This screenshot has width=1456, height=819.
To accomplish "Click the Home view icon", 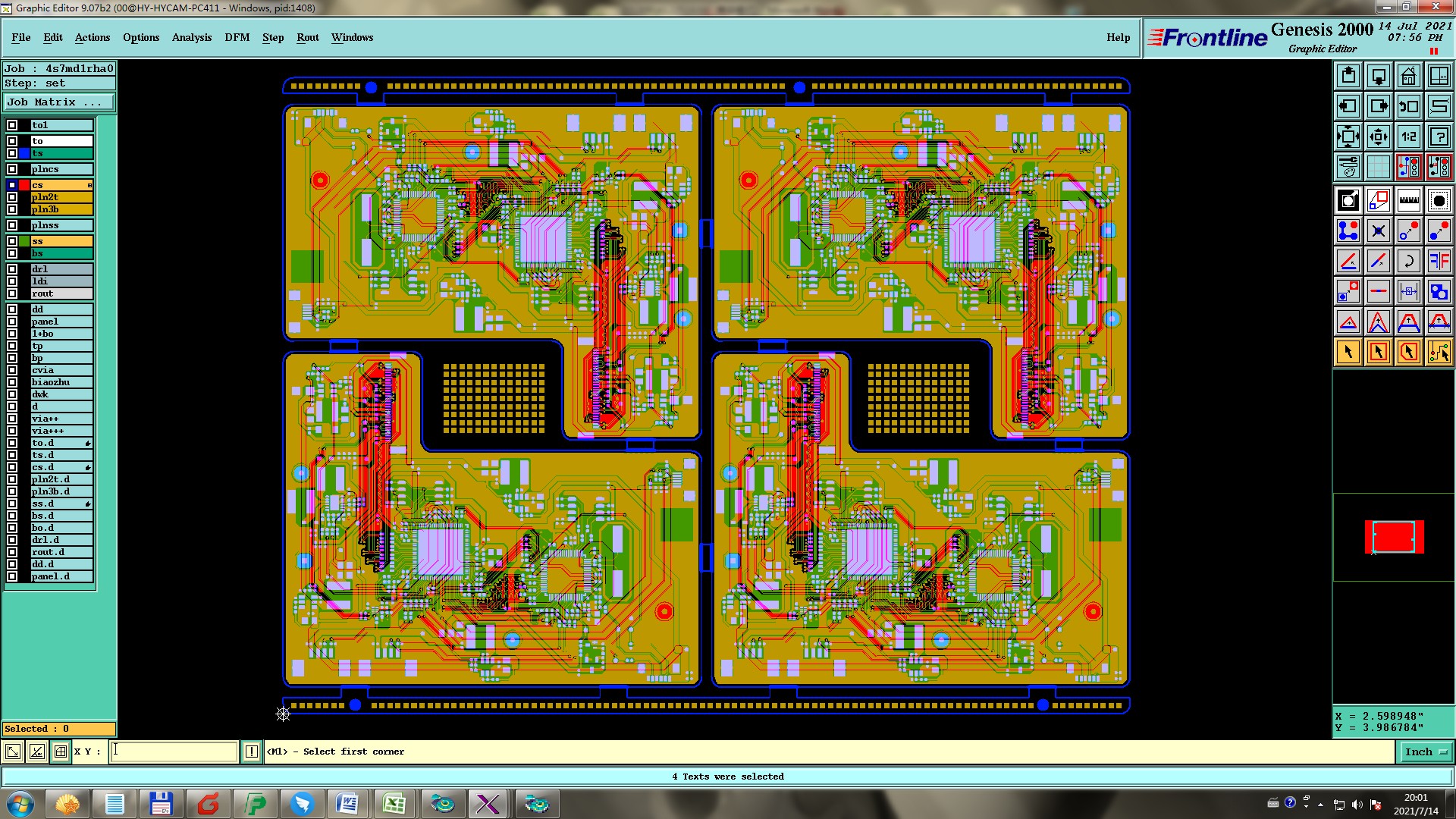I will pos(1408,76).
